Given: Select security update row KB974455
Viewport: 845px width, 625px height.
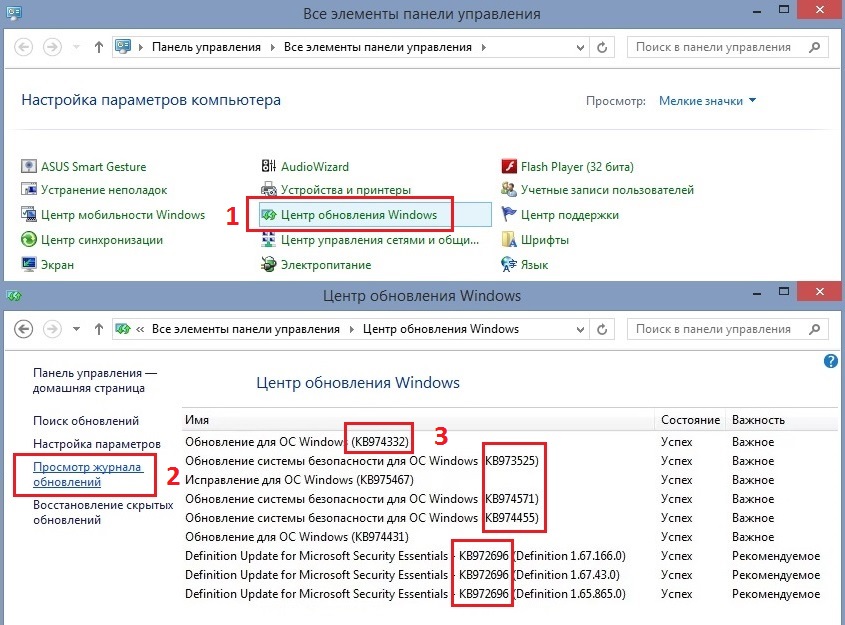Looking at the screenshot, I should (507, 518).
